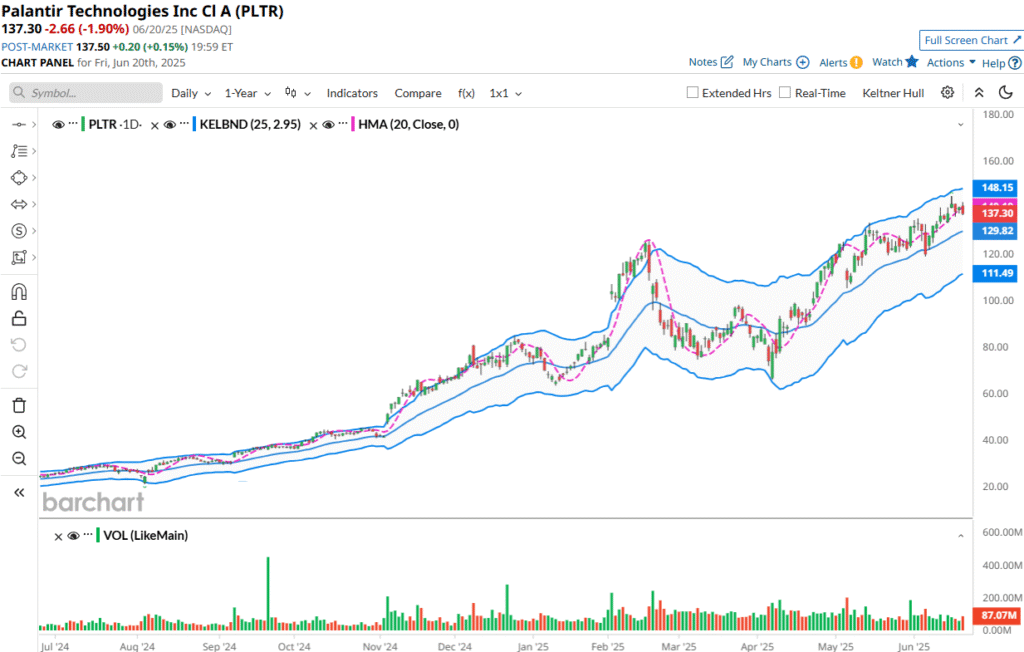This screenshot has height=652, width=1024.
Task: Open the Actions dropdown menu
Action: 951,62
